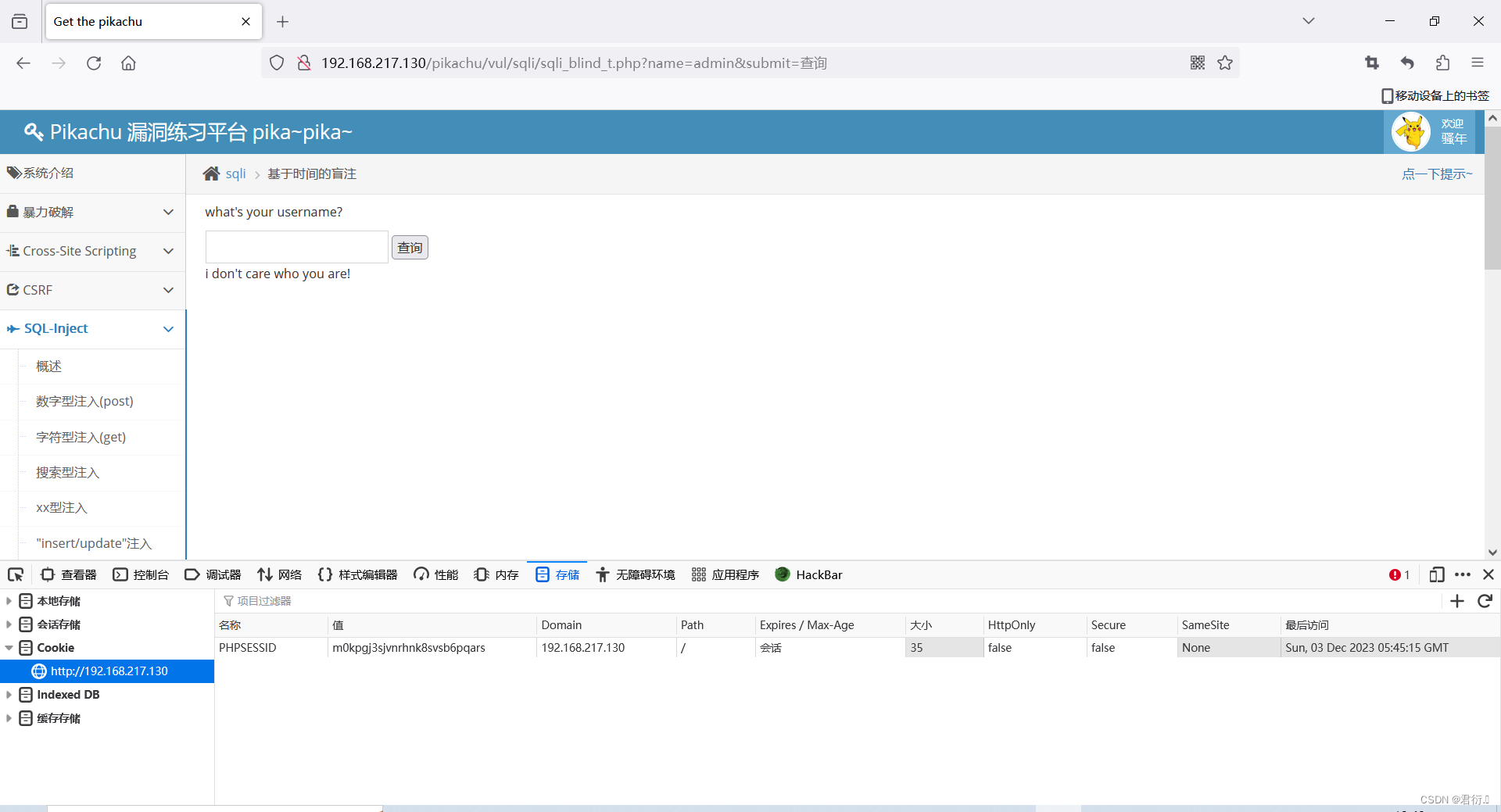
Task: Open the 查看器 inspector tab
Action: click(68, 575)
